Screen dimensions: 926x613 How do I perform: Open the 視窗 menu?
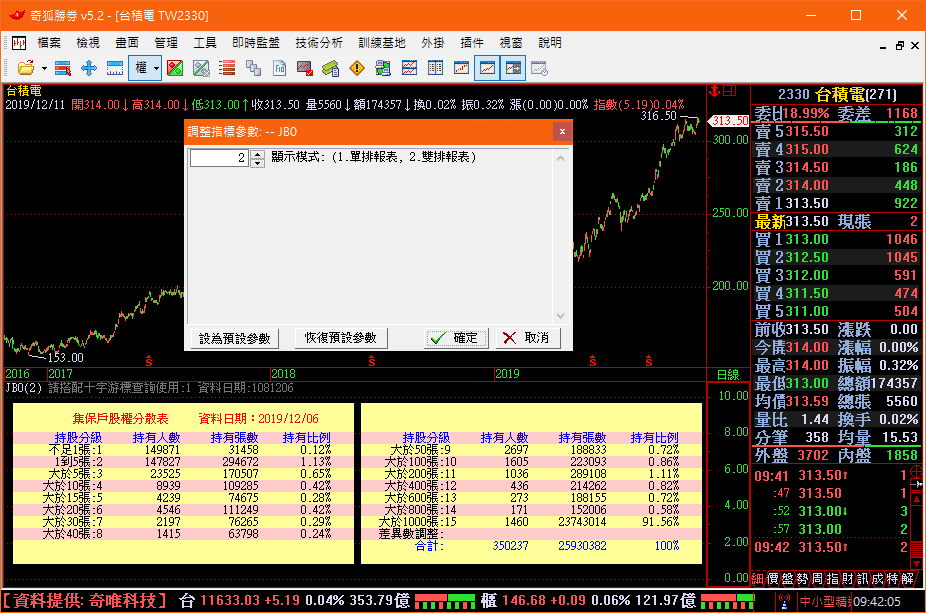(x=511, y=43)
